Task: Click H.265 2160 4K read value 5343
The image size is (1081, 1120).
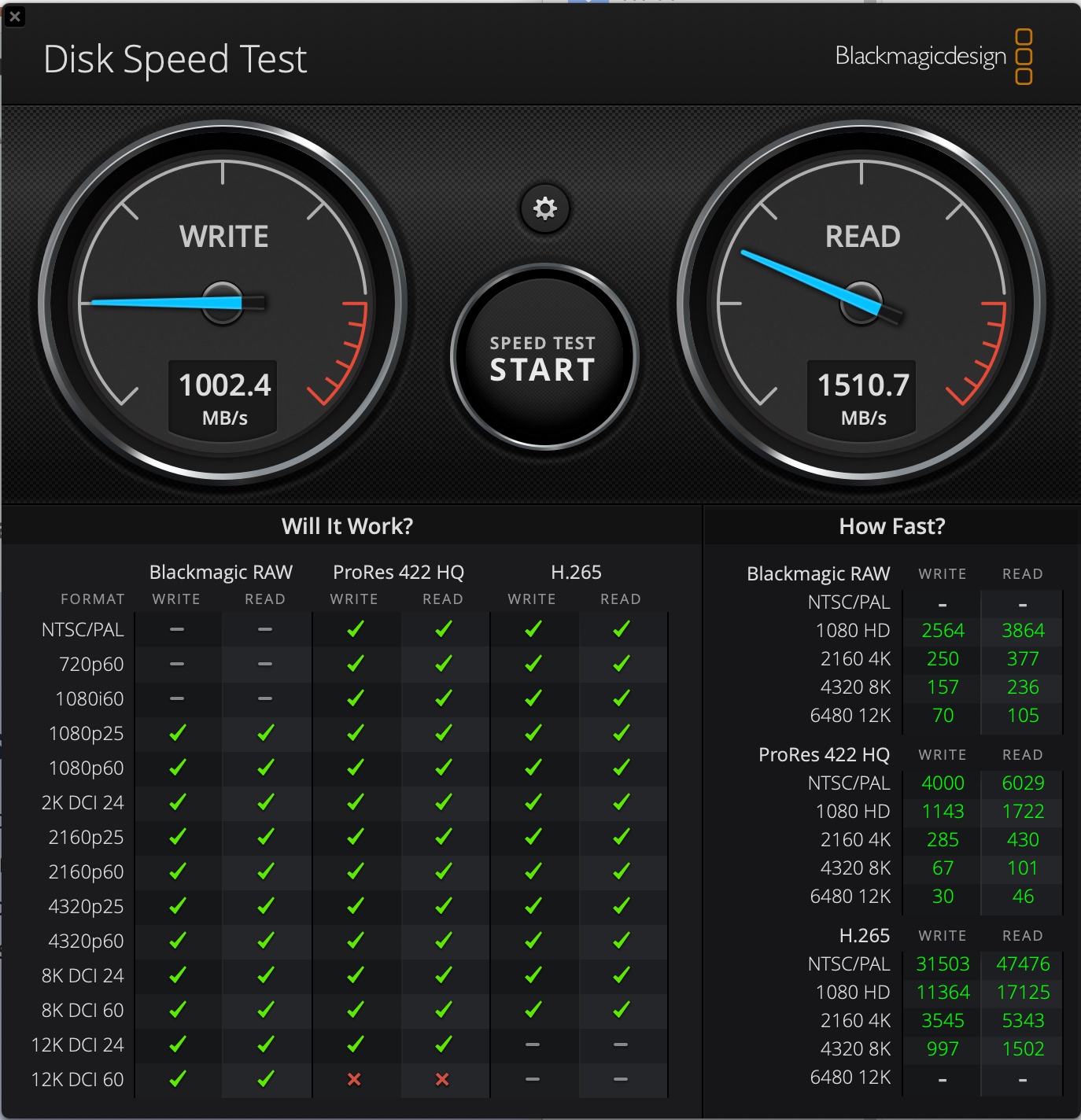Action: pos(1023,1021)
